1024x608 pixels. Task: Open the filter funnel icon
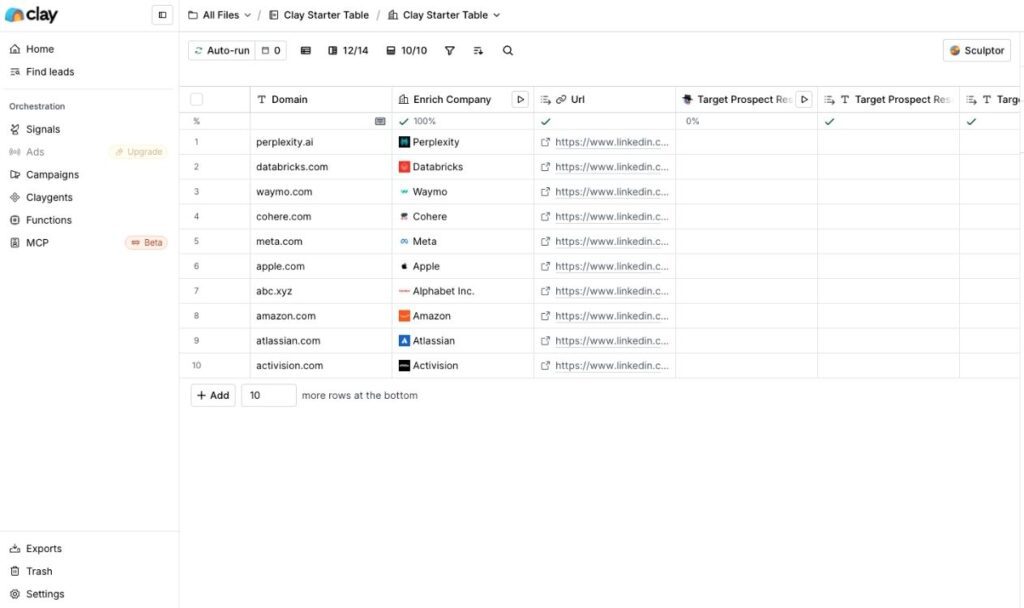coord(449,50)
